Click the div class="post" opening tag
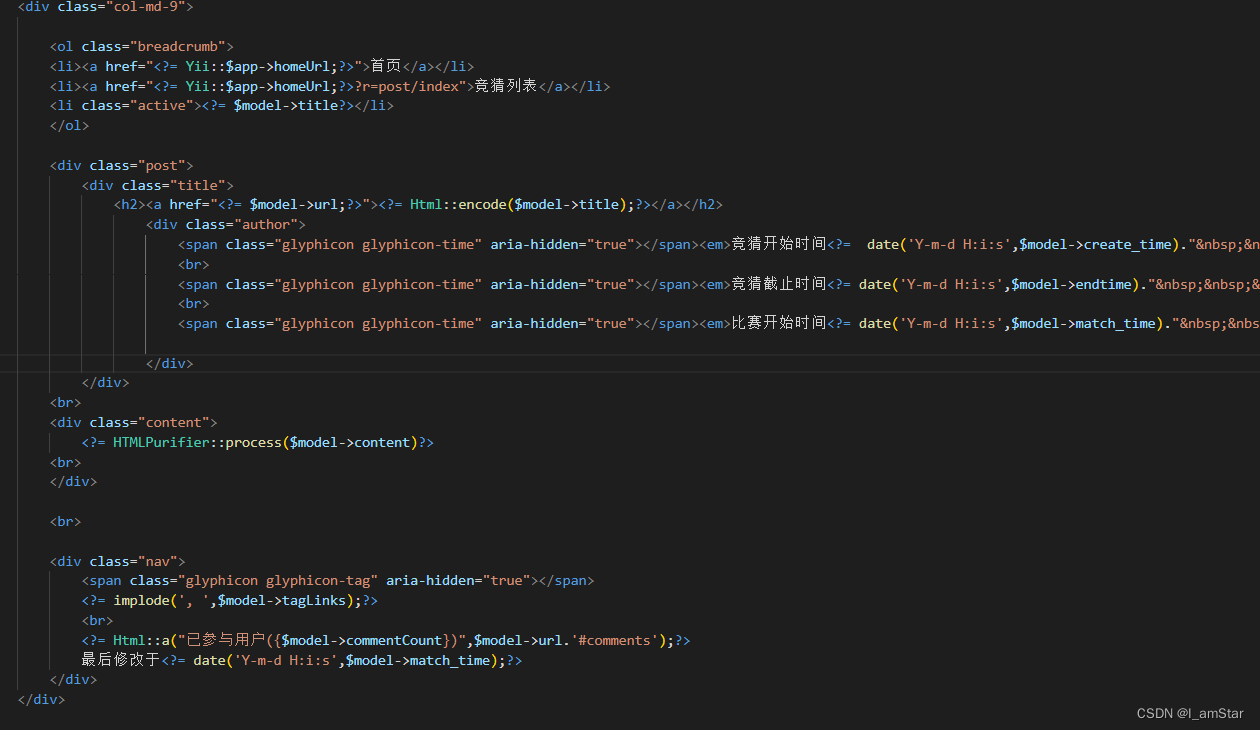 122,165
